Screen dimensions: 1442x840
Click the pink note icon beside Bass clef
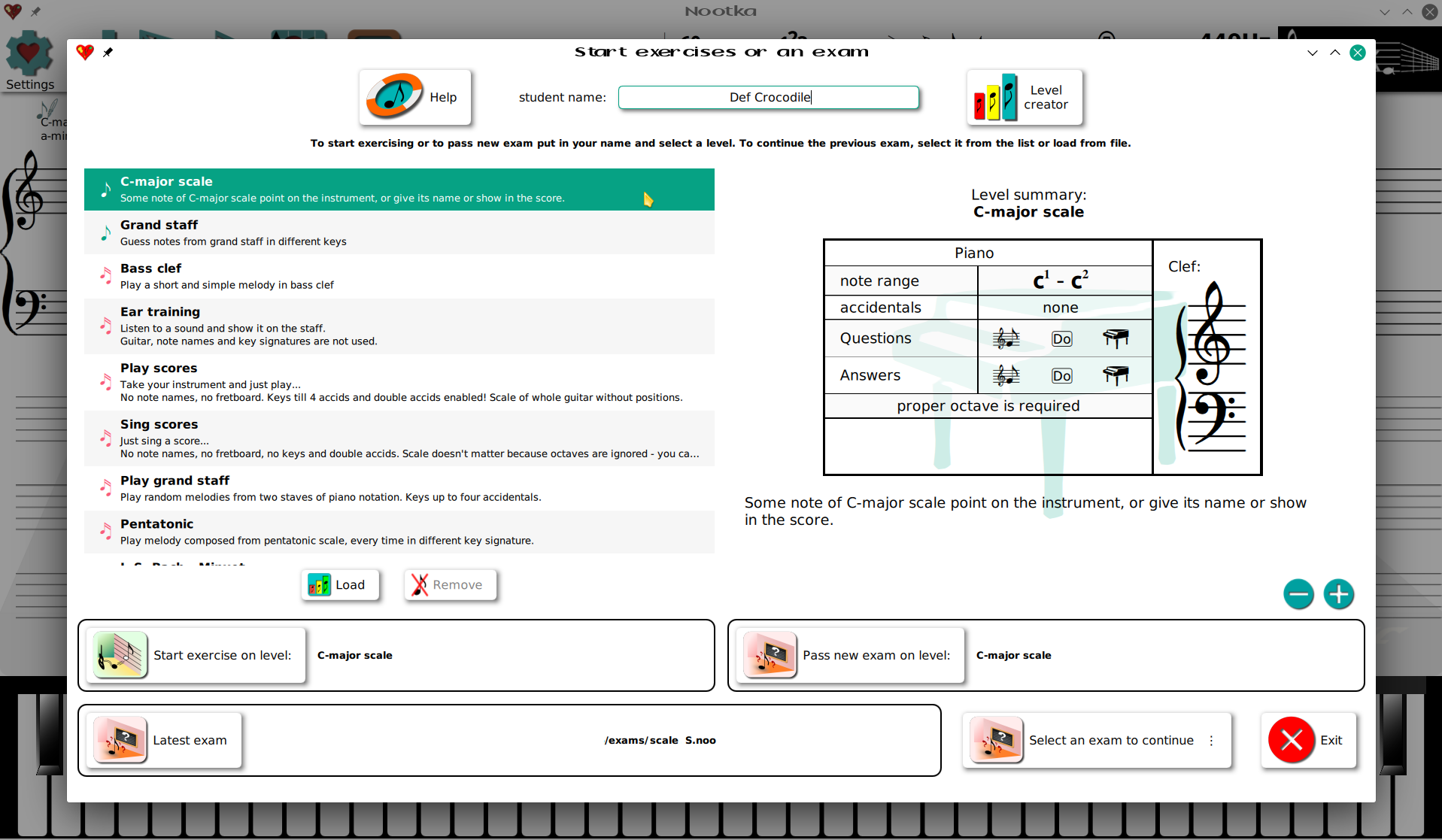point(105,276)
